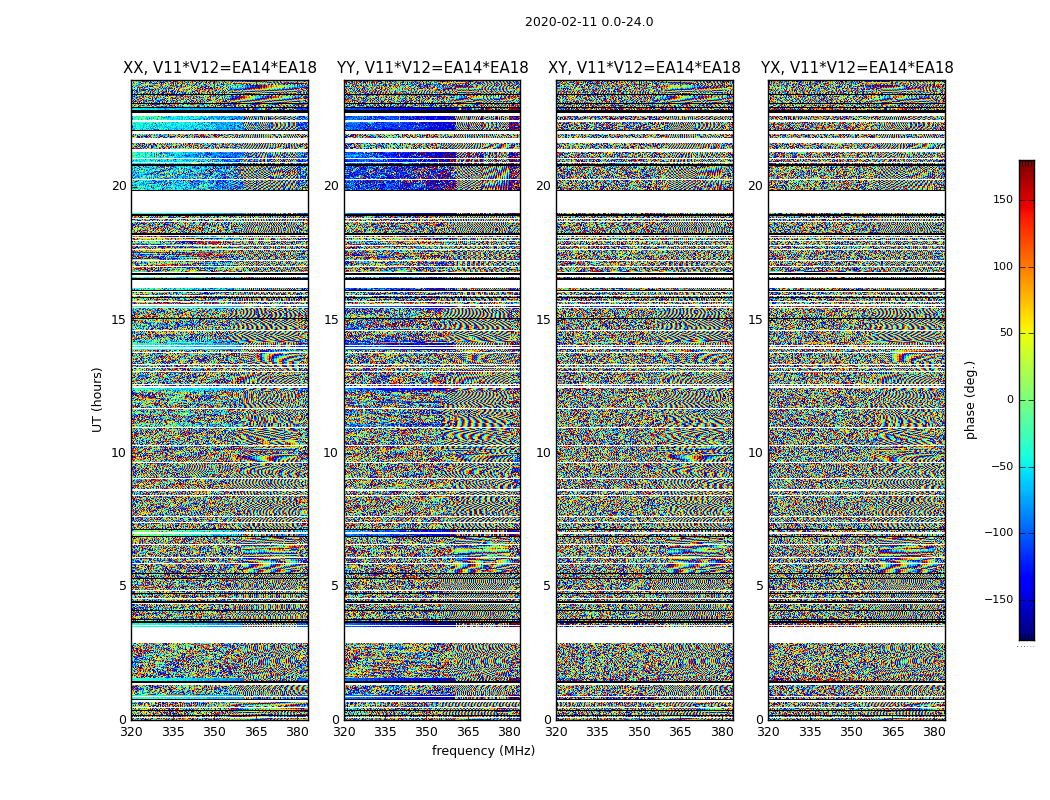Image resolution: width=1050 pixels, height=800 pixels.
Task: Click the UT (hours) axis label
Action: [x=97, y=400]
